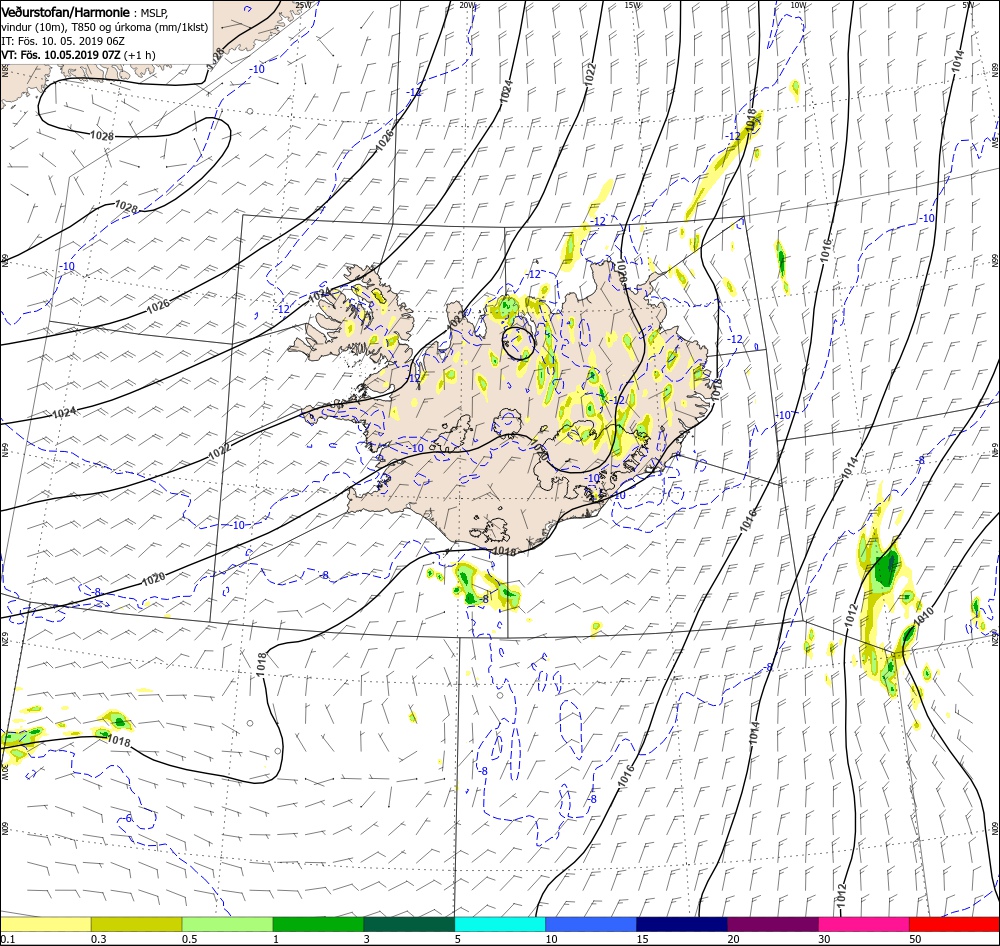Select the pink 30 mm legend block
Screen dimensions: 1000x946
tap(864, 924)
